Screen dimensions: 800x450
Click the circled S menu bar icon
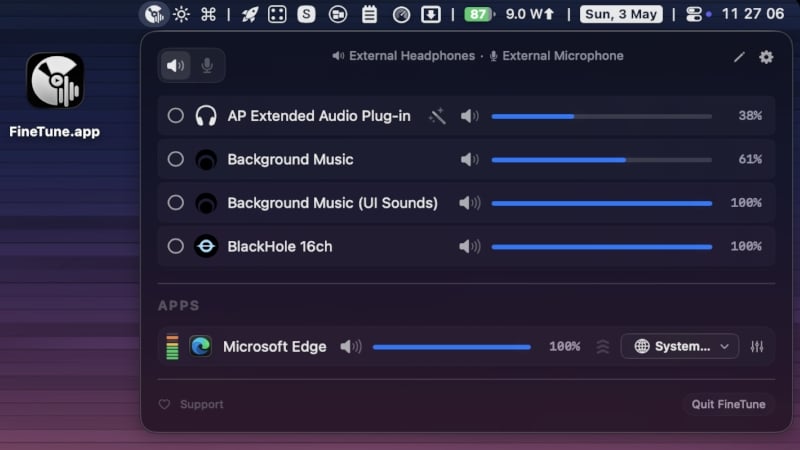point(306,14)
